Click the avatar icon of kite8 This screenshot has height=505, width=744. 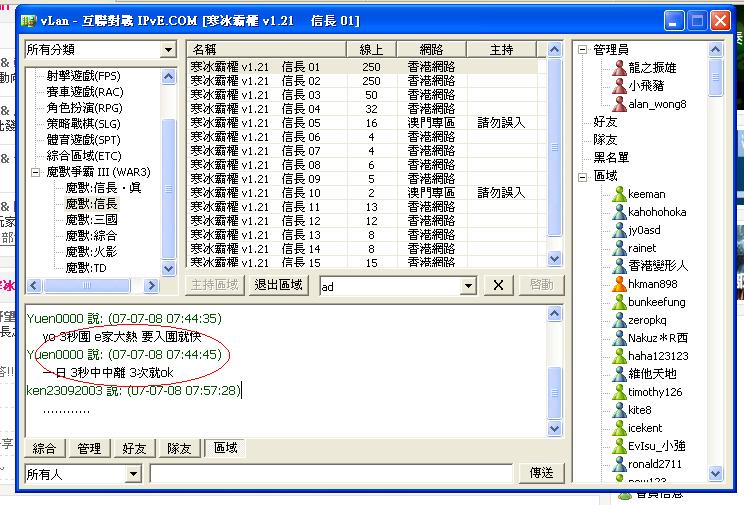pyautogui.click(x=619, y=410)
